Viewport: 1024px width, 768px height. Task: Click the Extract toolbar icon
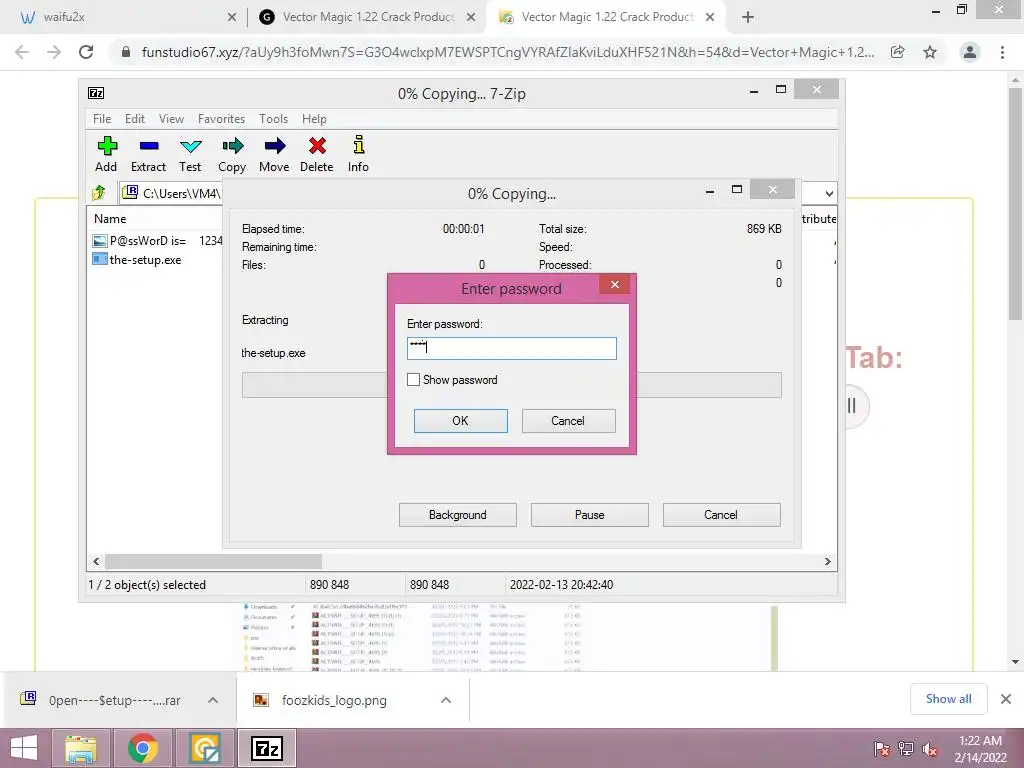(x=149, y=146)
